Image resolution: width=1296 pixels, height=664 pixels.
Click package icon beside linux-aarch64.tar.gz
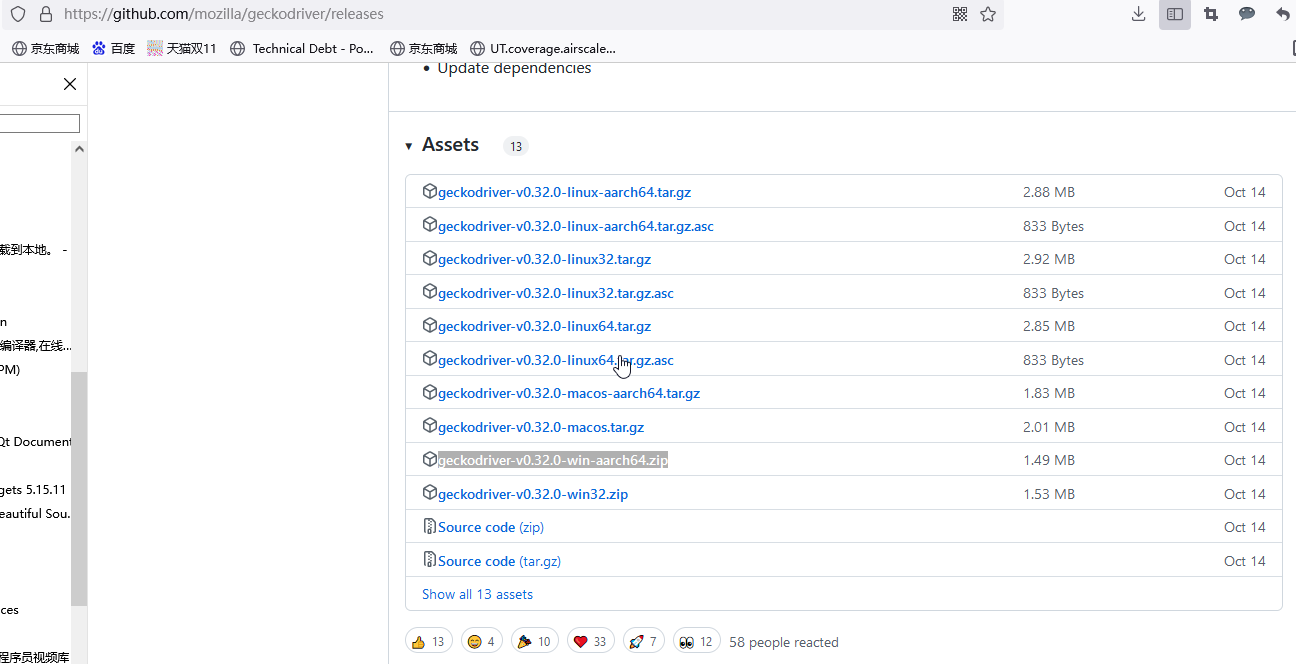(x=430, y=191)
